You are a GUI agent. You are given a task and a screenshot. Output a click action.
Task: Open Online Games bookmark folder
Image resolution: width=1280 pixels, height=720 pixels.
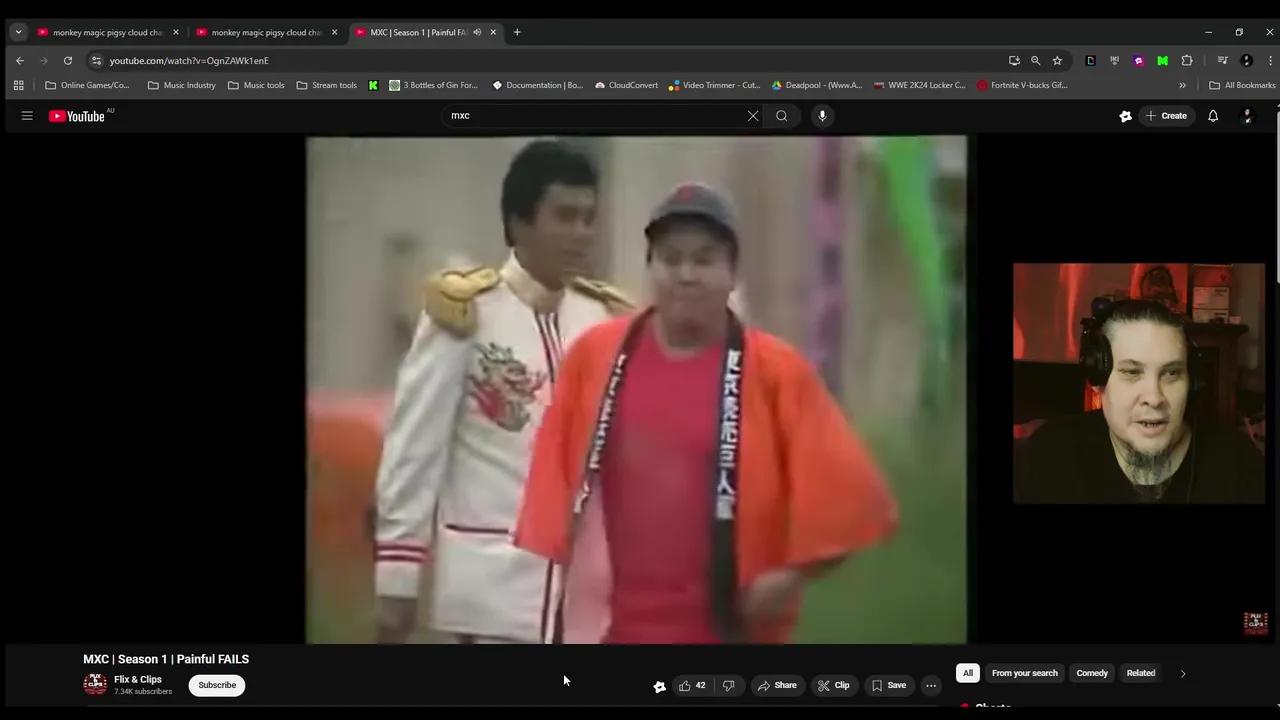pos(88,85)
